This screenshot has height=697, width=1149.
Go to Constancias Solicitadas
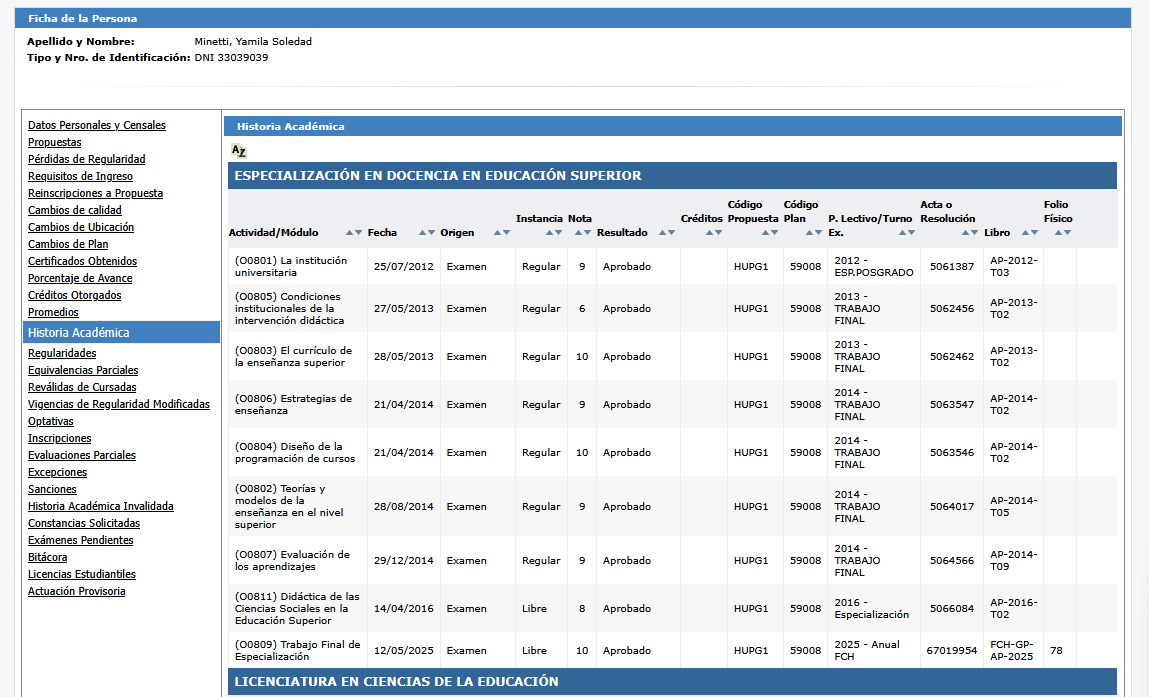84,523
